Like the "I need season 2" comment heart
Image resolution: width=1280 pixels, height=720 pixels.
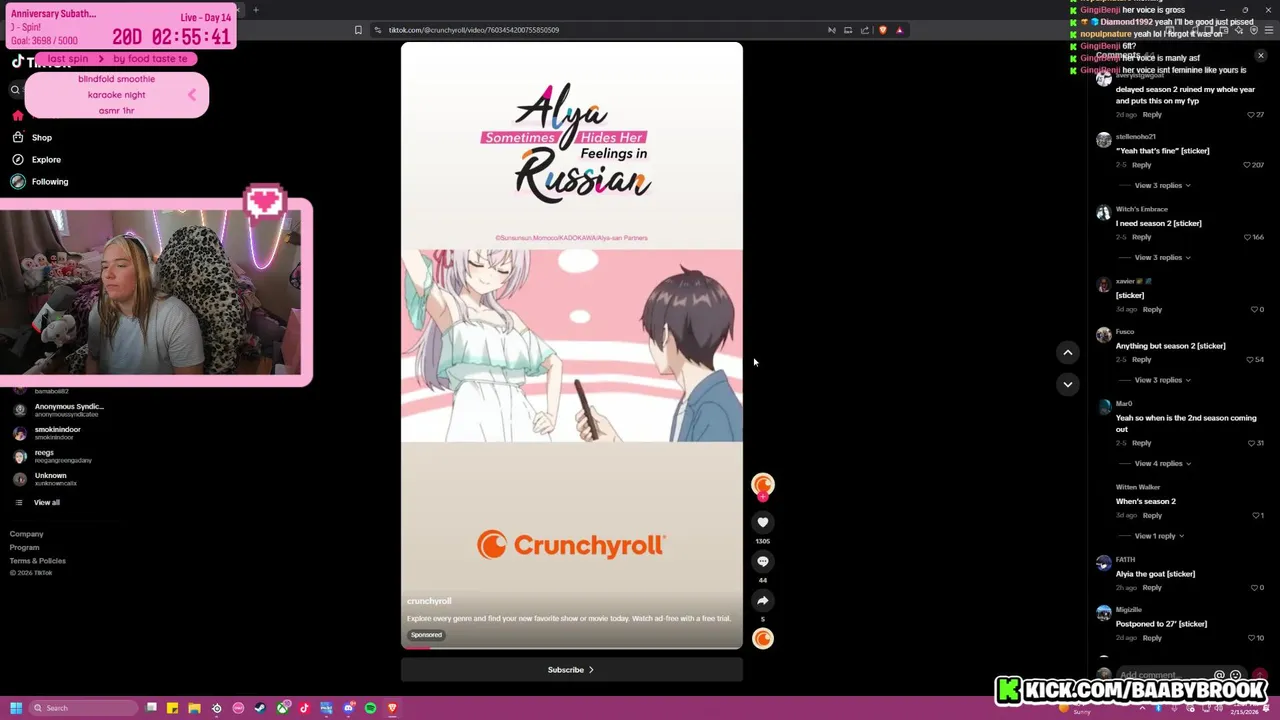(x=1247, y=237)
